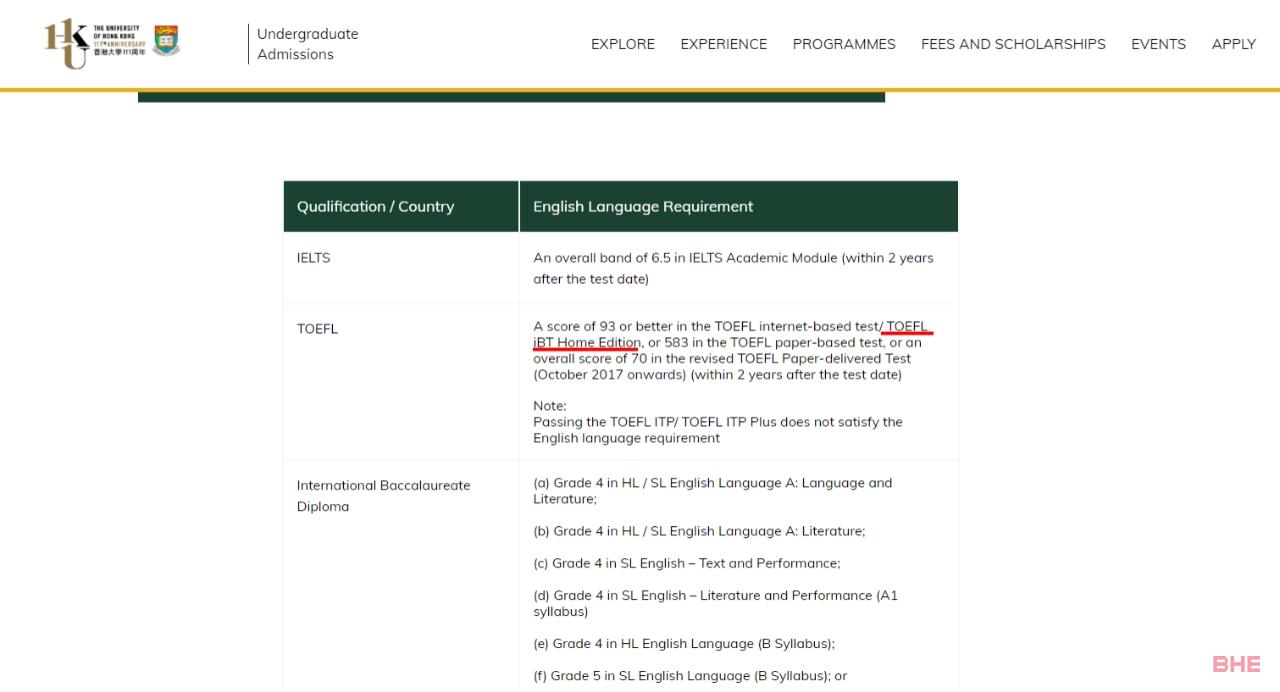This screenshot has width=1280, height=692.
Task: Select the TOEFL row label
Action: click(x=317, y=329)
